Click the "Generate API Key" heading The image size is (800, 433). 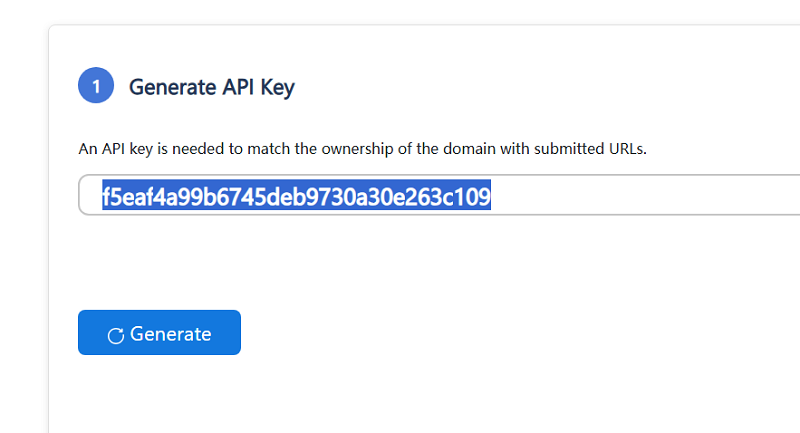point(212,87)
